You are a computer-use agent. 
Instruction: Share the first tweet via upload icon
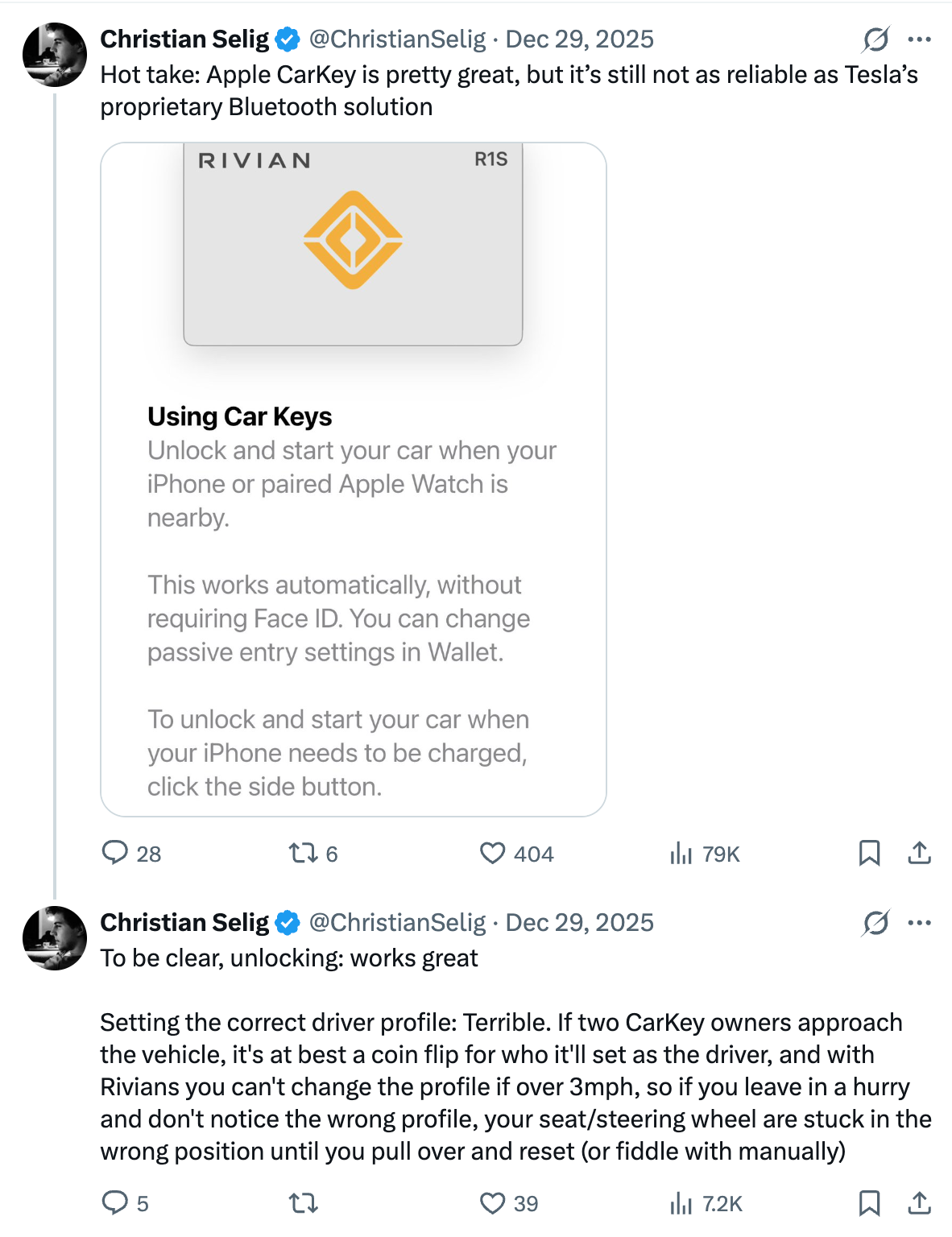pyautogui.click(x=919, y=853)
